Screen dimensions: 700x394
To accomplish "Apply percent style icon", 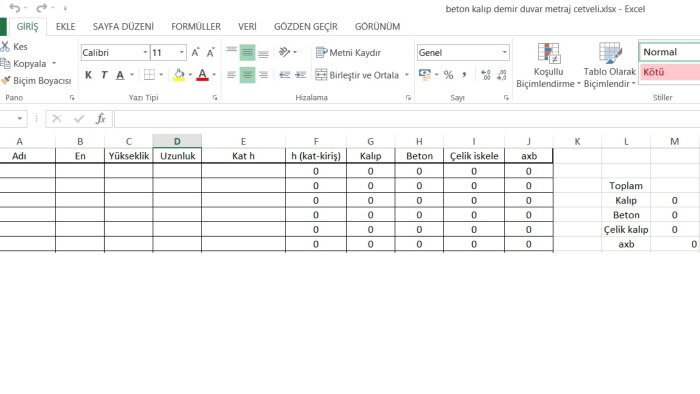I will [448, 75].
